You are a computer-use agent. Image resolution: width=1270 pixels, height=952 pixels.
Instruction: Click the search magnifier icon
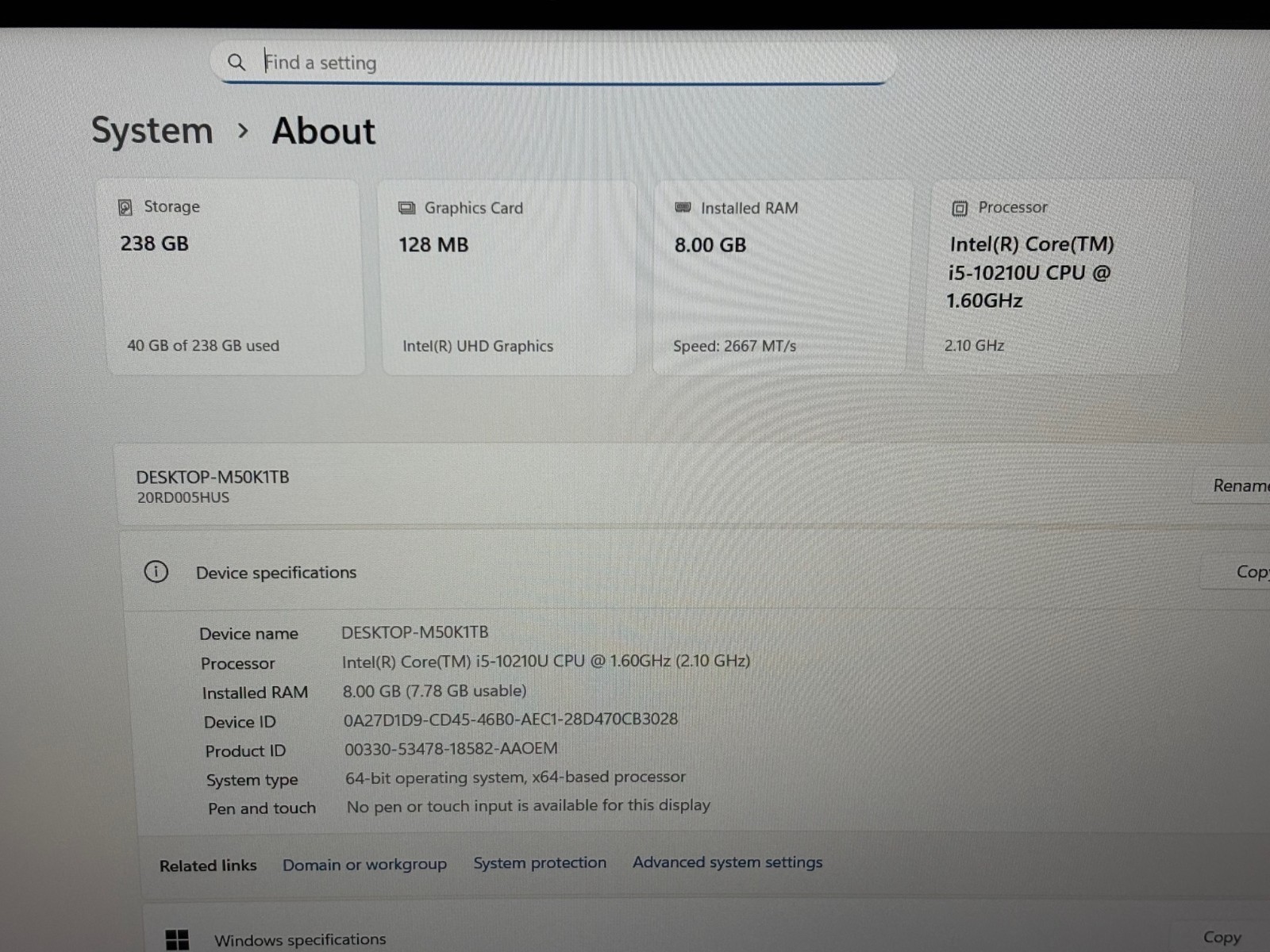(x=236, y=62)
